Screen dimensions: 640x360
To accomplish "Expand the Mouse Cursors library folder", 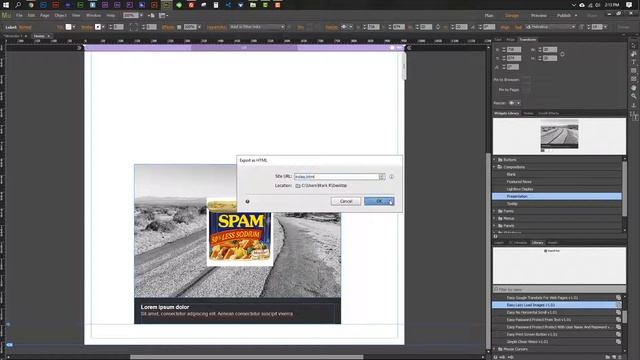I will coord(494,349).
